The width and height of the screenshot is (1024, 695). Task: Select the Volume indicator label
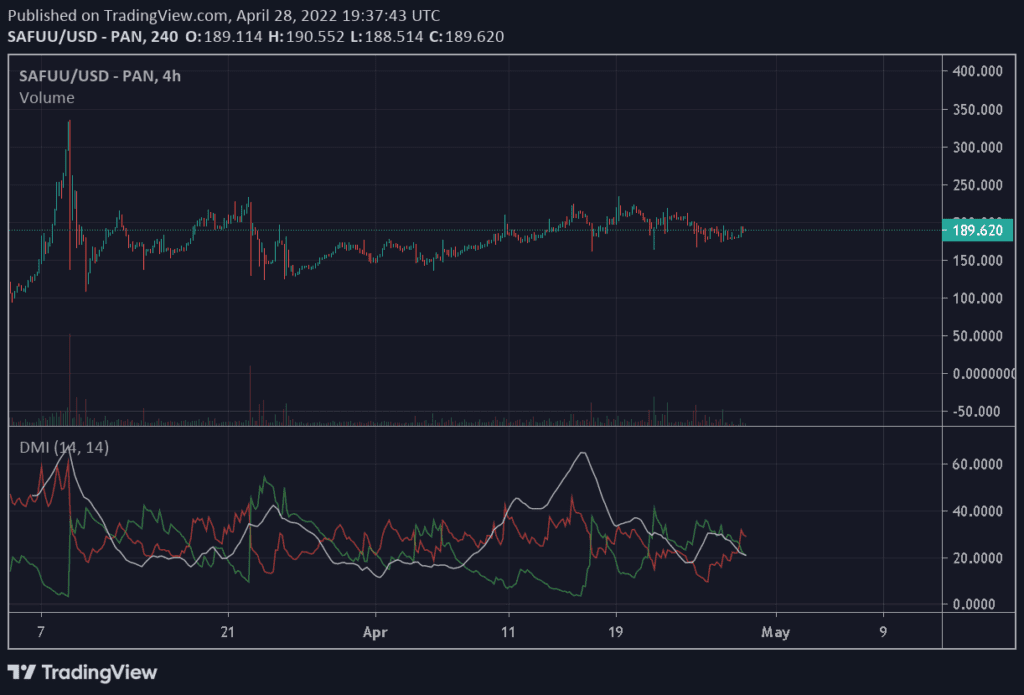tap(46, 97)
